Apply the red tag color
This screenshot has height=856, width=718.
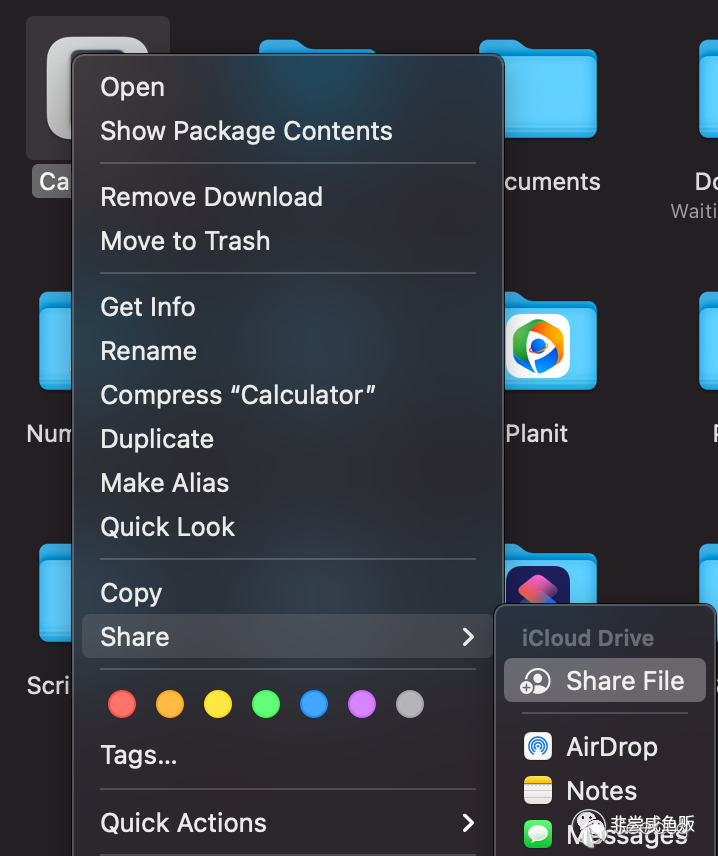[122, 704]
